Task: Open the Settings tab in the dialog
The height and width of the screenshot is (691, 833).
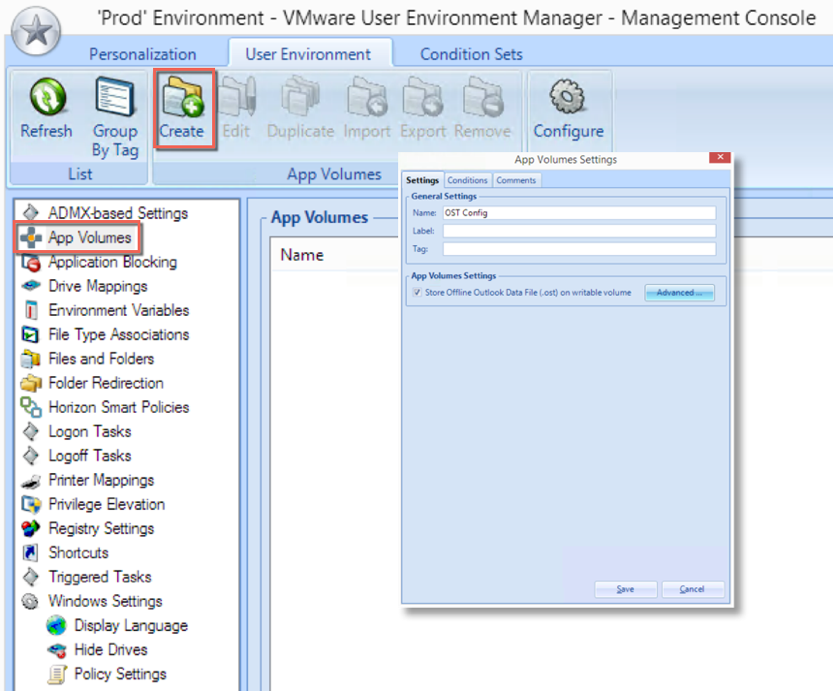Action: tap(422, 180)
